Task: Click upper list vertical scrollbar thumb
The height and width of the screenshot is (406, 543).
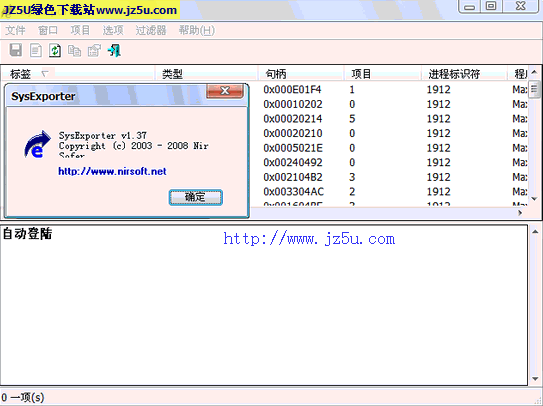Action: (534, 89)
